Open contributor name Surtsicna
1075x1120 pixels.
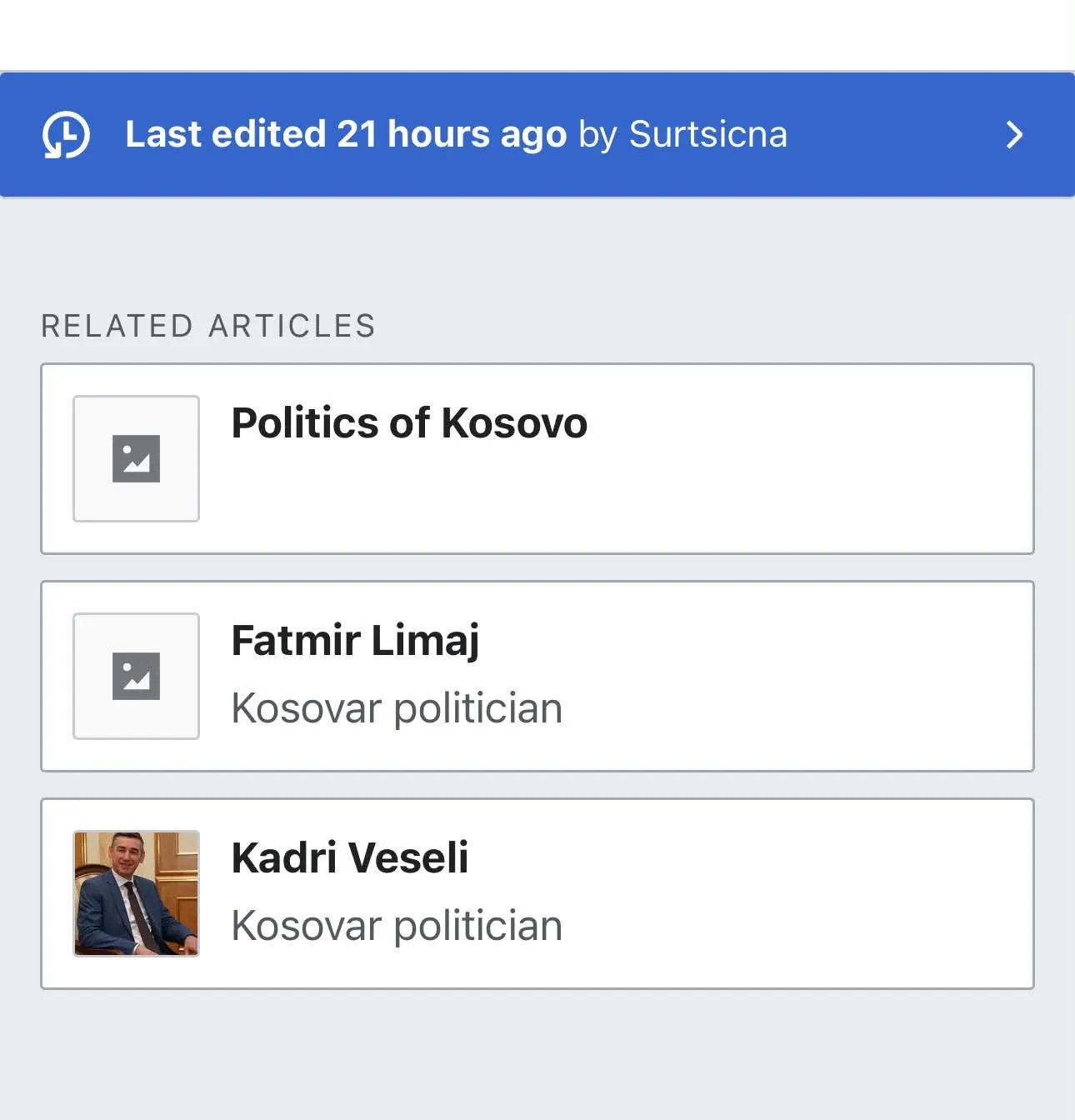pos(707,134)
